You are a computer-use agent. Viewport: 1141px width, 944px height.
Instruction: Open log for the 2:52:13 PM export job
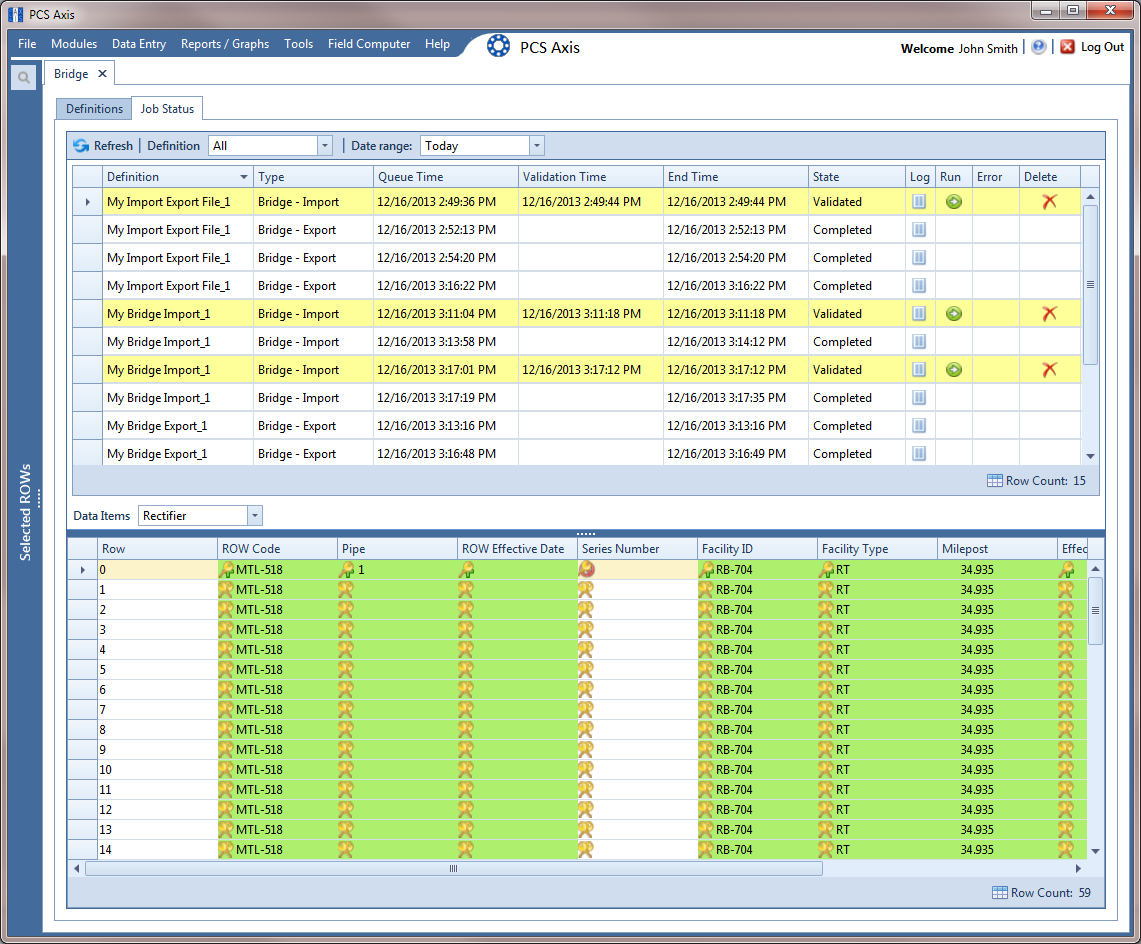tap(919, 230)
